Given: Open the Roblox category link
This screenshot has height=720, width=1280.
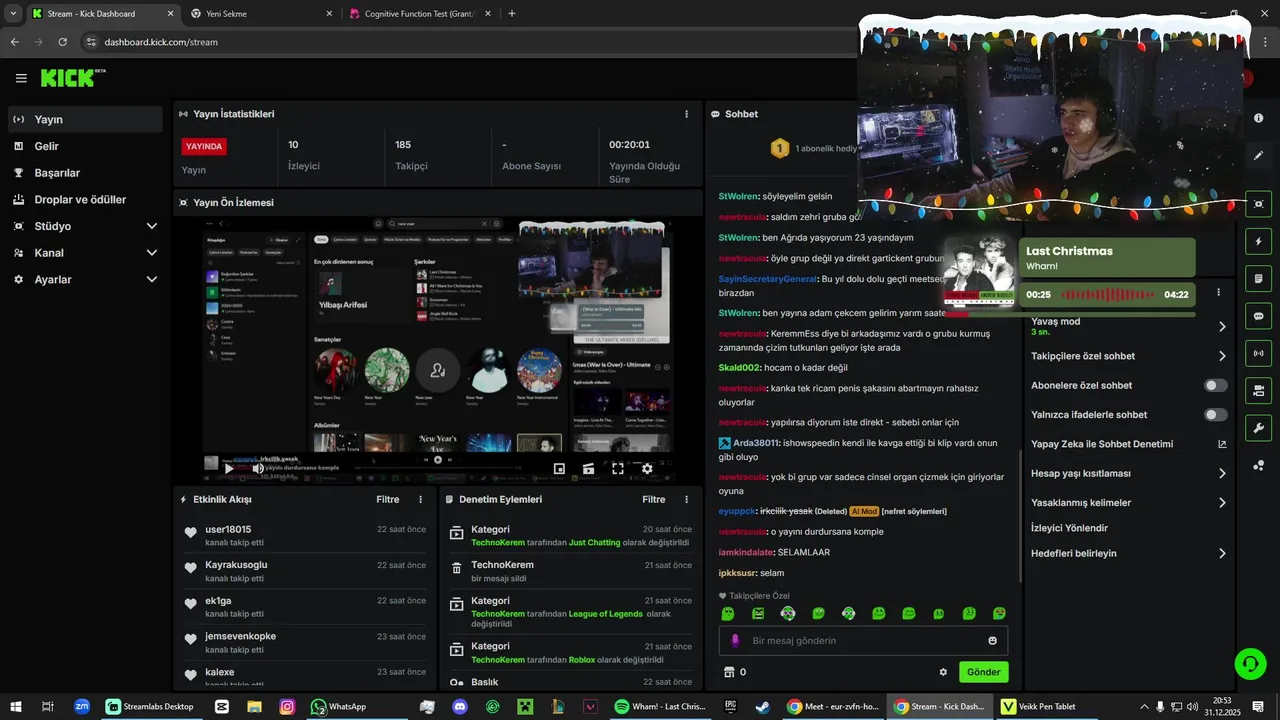Looking at the screenshot, I should click(x=581, y=660).
